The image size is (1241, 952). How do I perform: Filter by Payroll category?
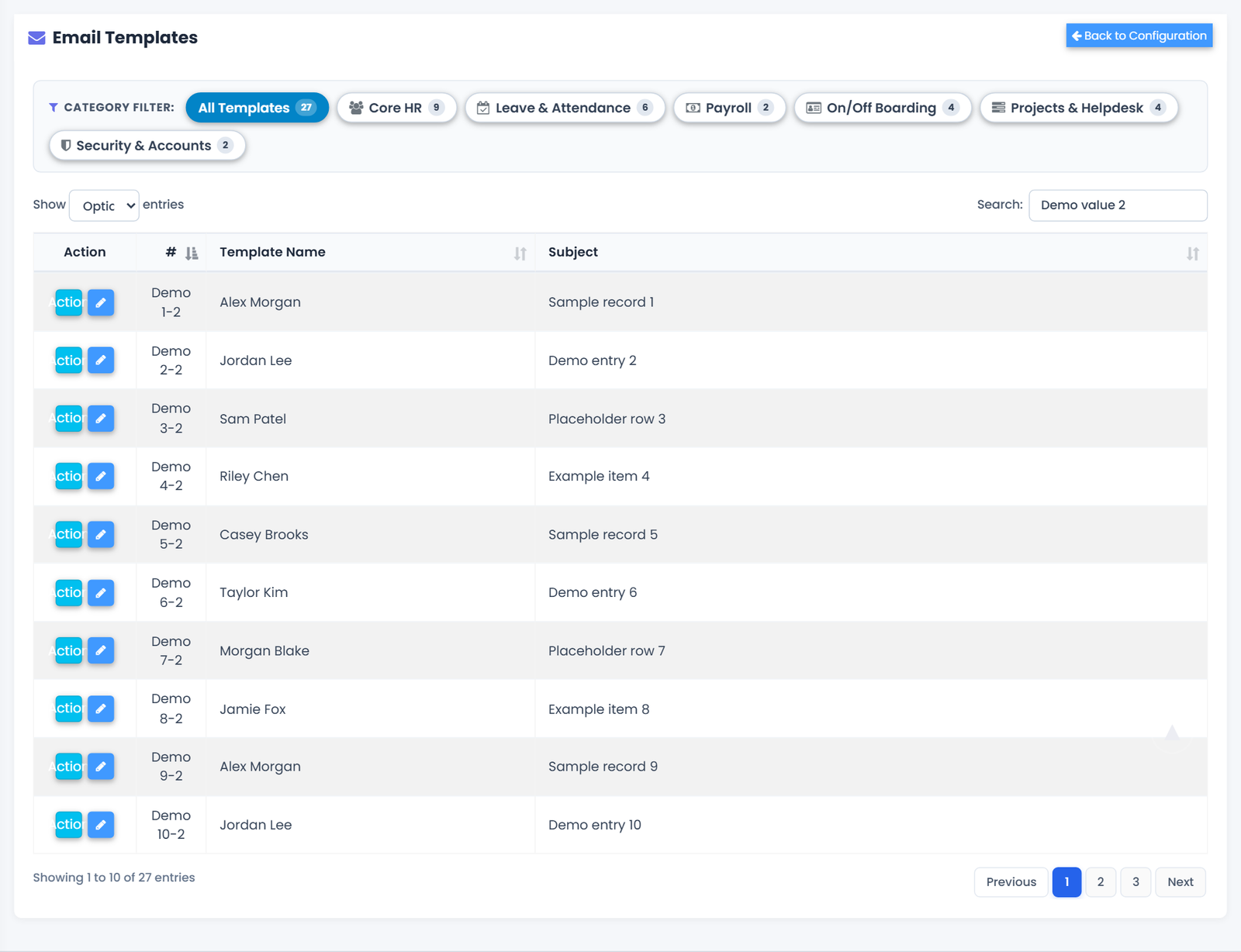click(x=729, y=108)
